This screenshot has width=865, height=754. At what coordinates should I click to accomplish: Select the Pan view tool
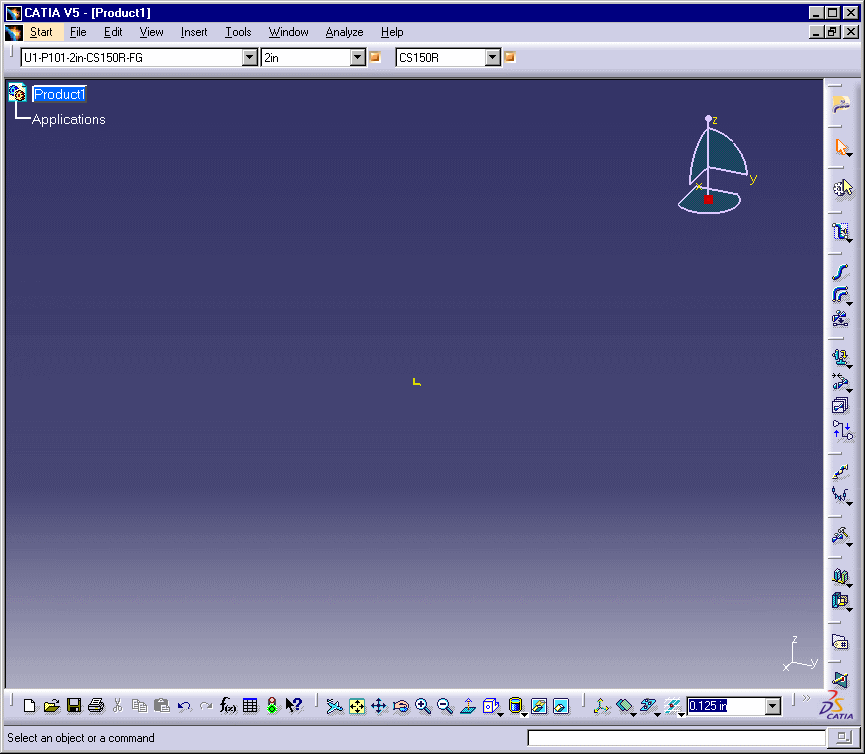click(x=379, y=706)
